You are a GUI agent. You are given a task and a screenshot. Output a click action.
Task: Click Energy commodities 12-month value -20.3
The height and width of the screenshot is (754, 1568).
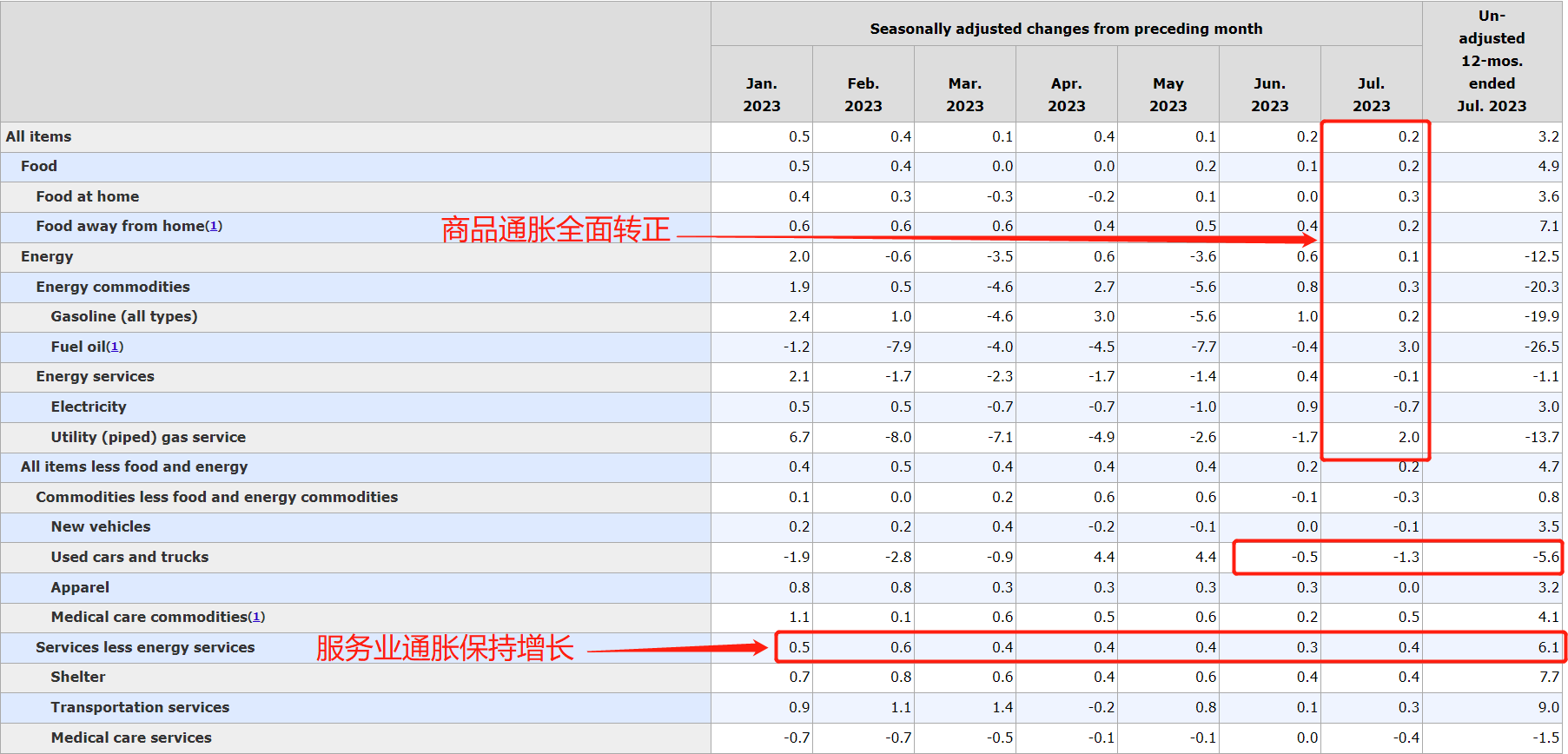1542,287
